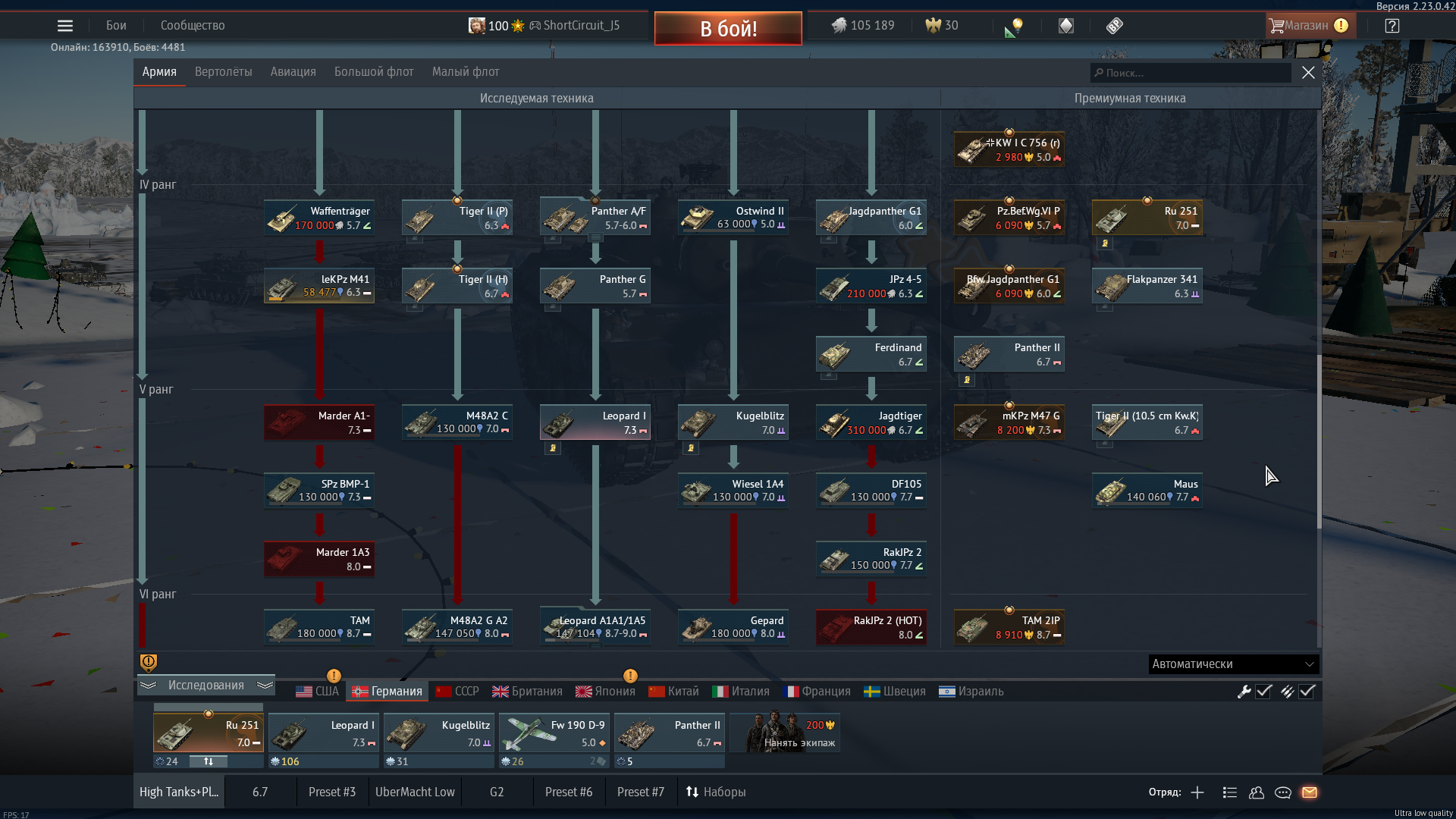Select the Швеция nation tab

pos(895,692)
